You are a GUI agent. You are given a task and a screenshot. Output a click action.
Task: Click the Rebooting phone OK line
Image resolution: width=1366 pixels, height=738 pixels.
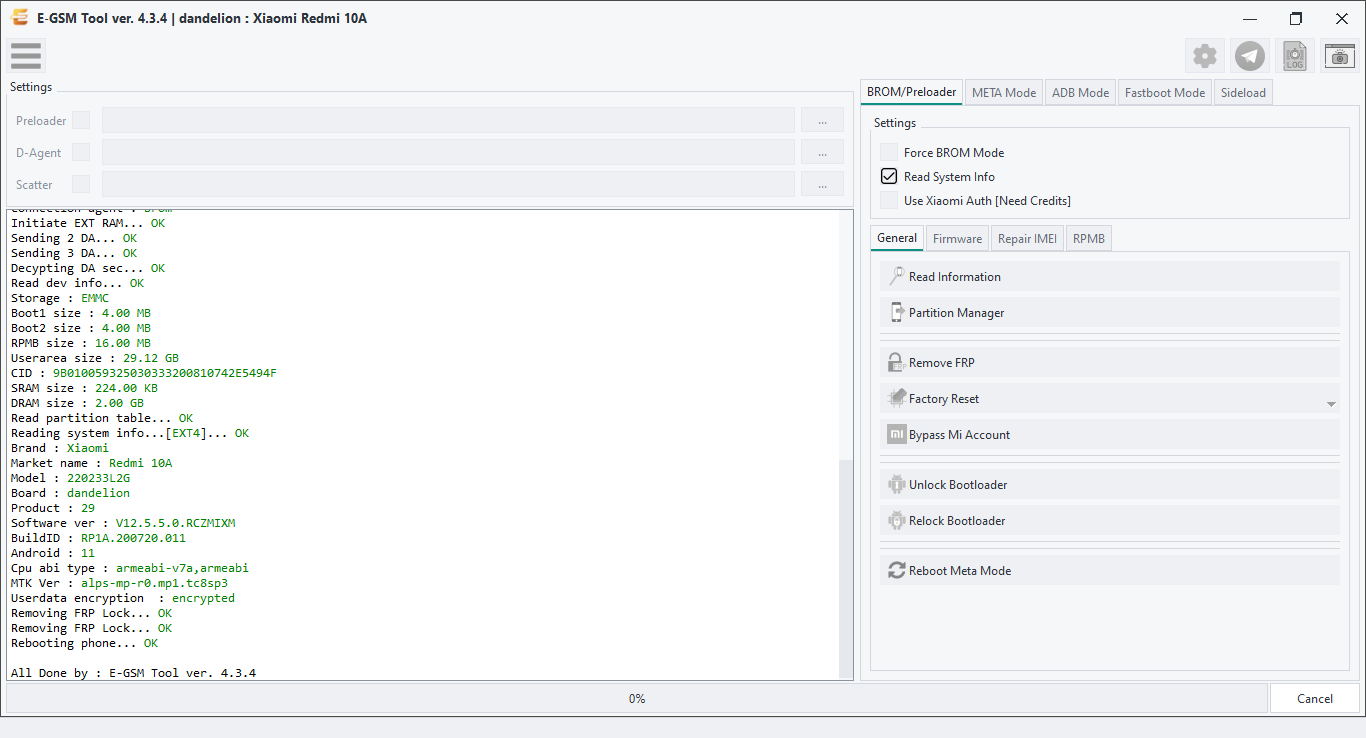pos(84,643)
